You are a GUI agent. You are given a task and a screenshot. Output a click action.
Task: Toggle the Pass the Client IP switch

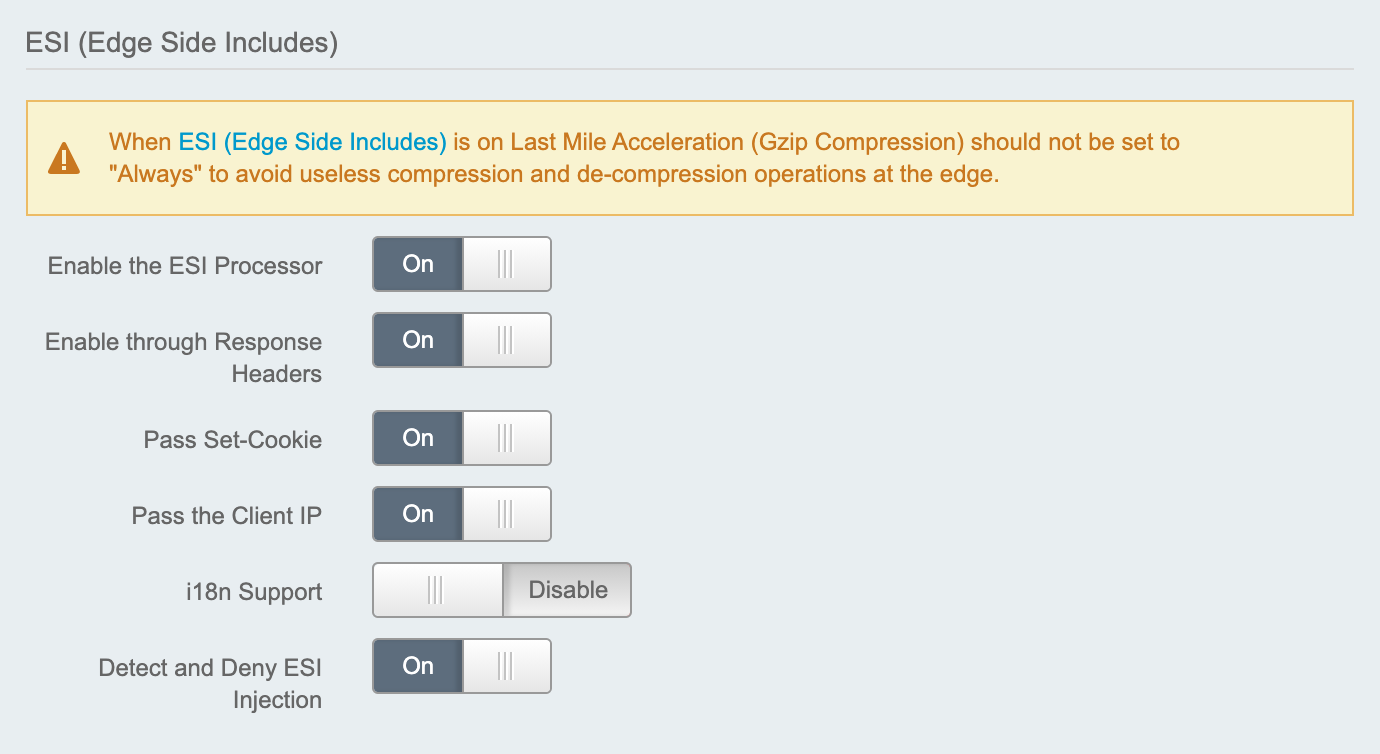(462, 514)
